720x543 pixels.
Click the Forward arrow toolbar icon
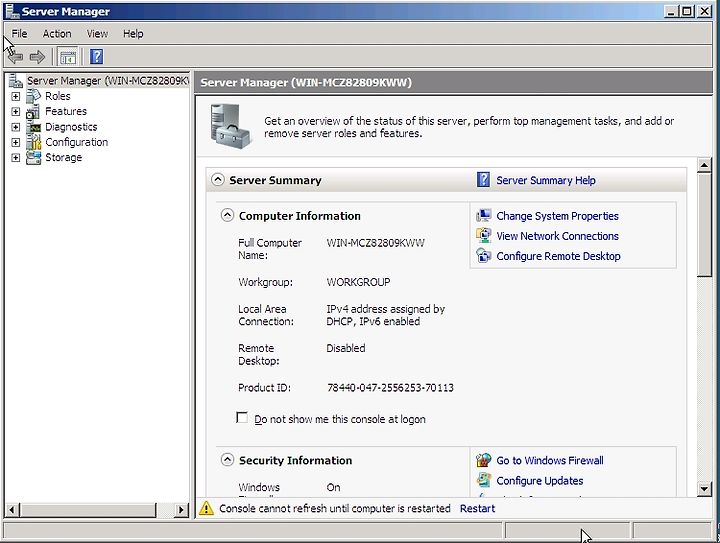37,57
